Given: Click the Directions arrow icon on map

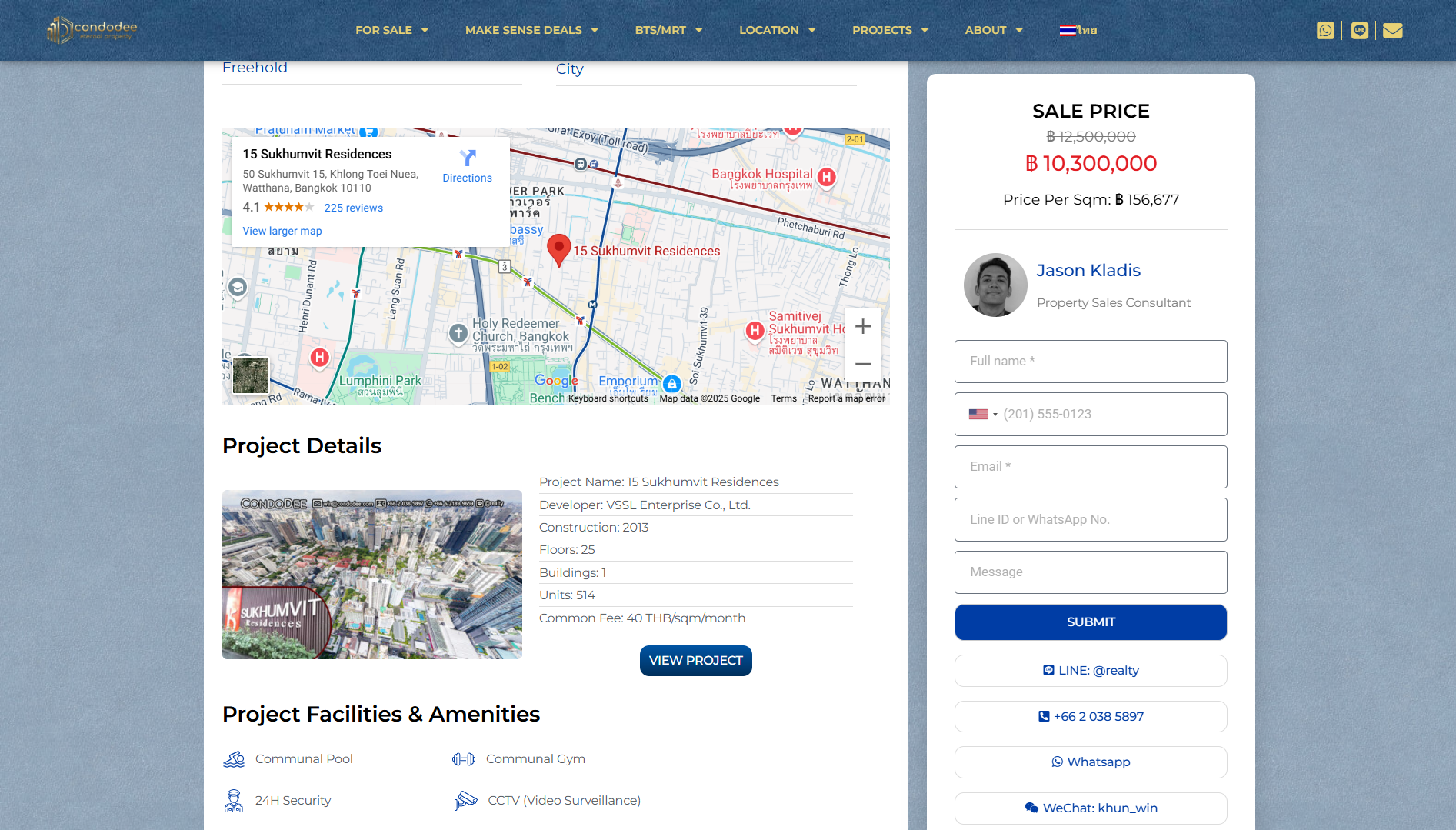Looking at the screenshot, I should point(468,158).
